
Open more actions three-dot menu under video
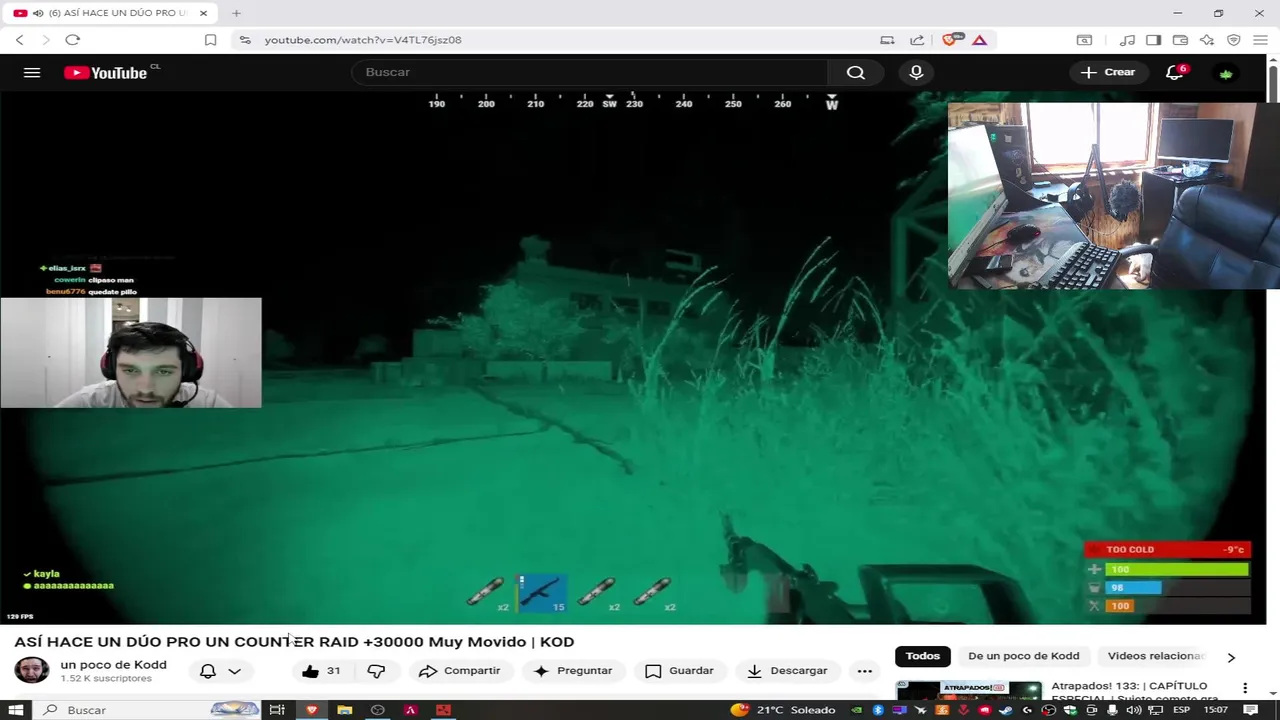pyautogui.click(x=865, y=671)
